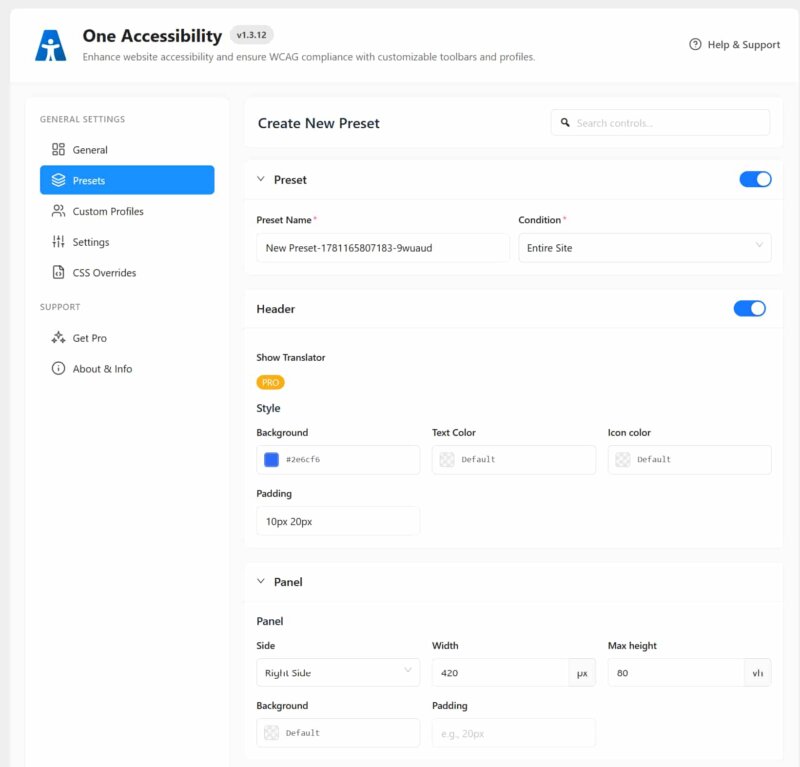This screenshot has width=800, height=767.
Task: Click the CSS Overrides file icon
Action: click(x=58, y=272)
